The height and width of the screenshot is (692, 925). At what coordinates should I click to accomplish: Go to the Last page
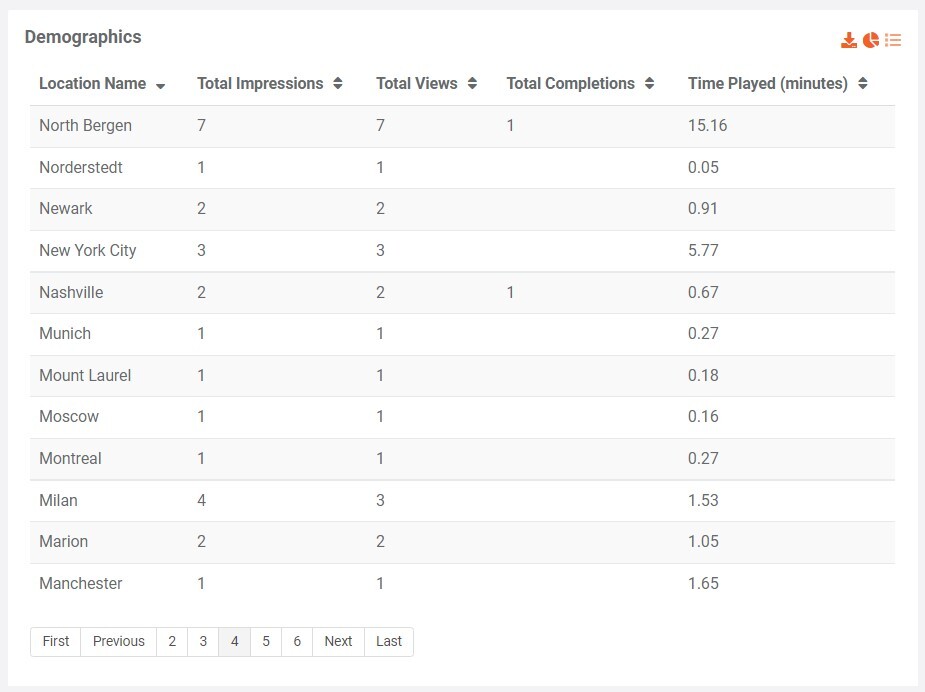tap(389, 641)
